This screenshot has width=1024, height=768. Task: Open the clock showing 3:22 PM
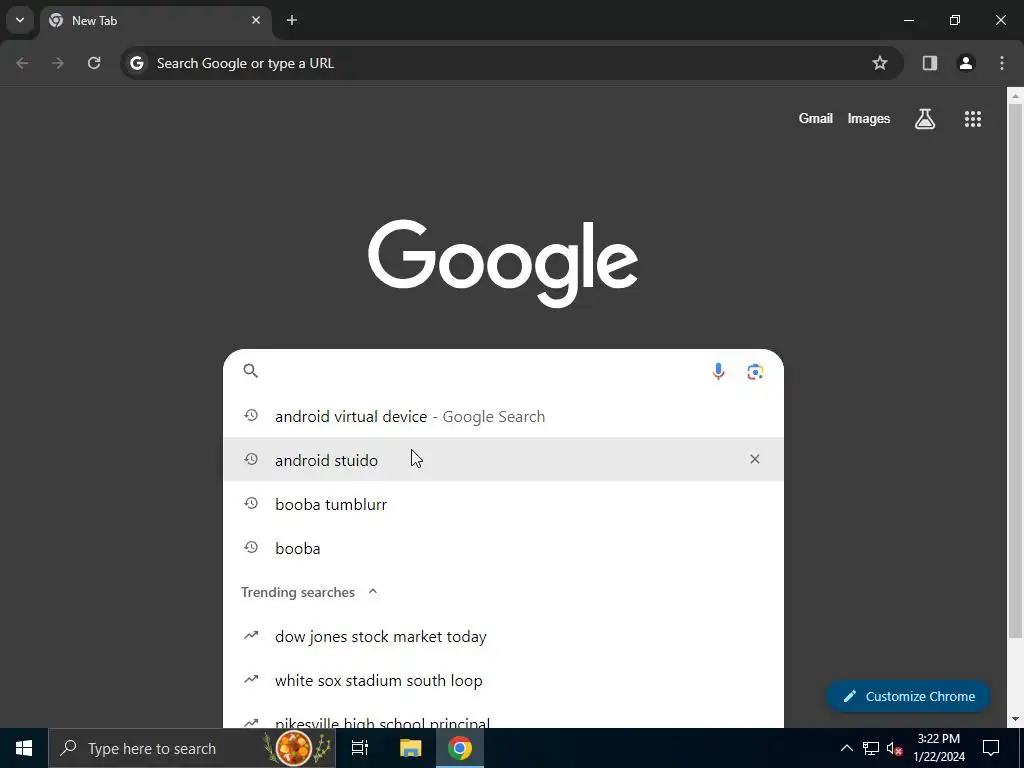pos(938,748)
